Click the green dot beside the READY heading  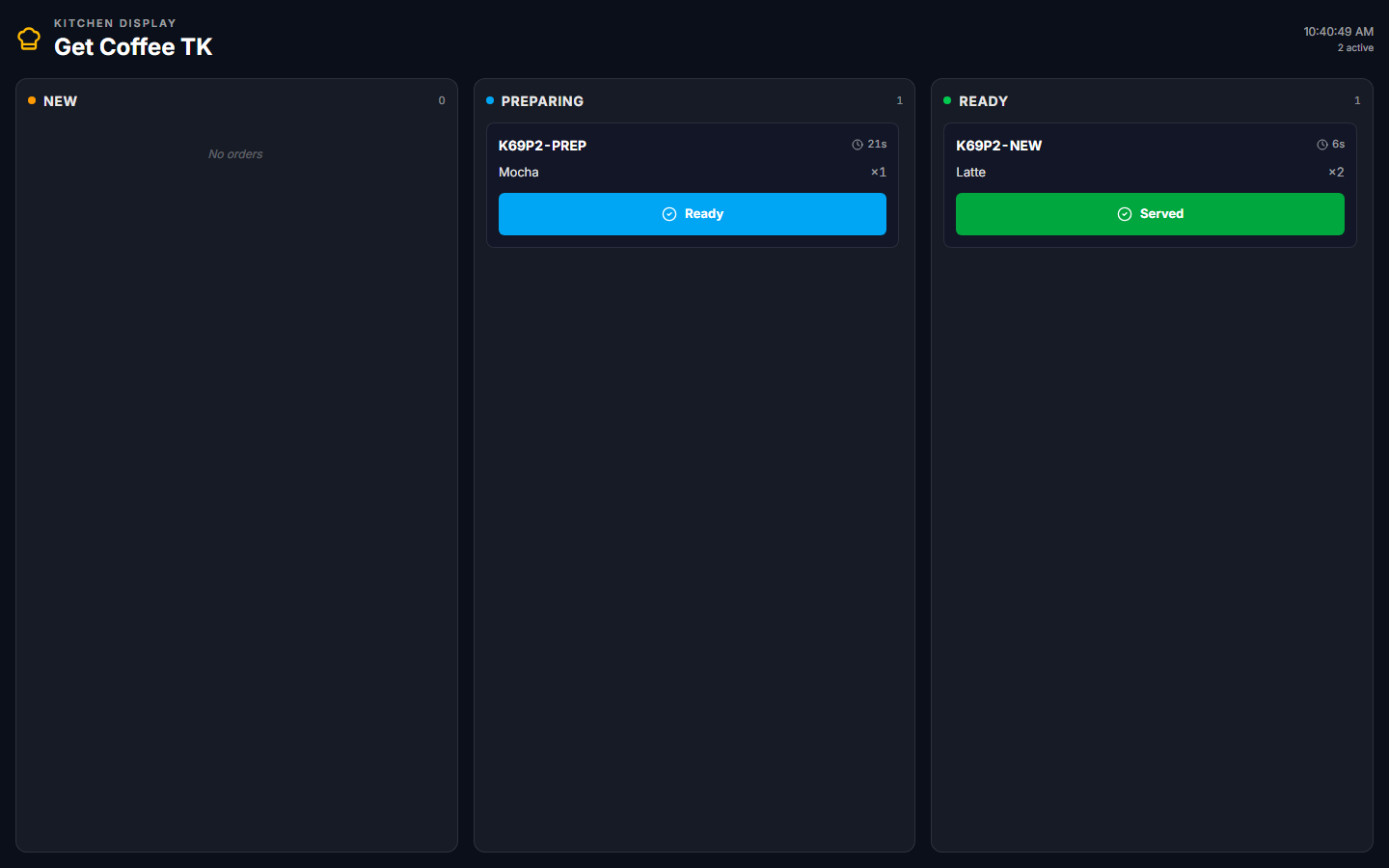pyautogui.click(x=947, y=100)
